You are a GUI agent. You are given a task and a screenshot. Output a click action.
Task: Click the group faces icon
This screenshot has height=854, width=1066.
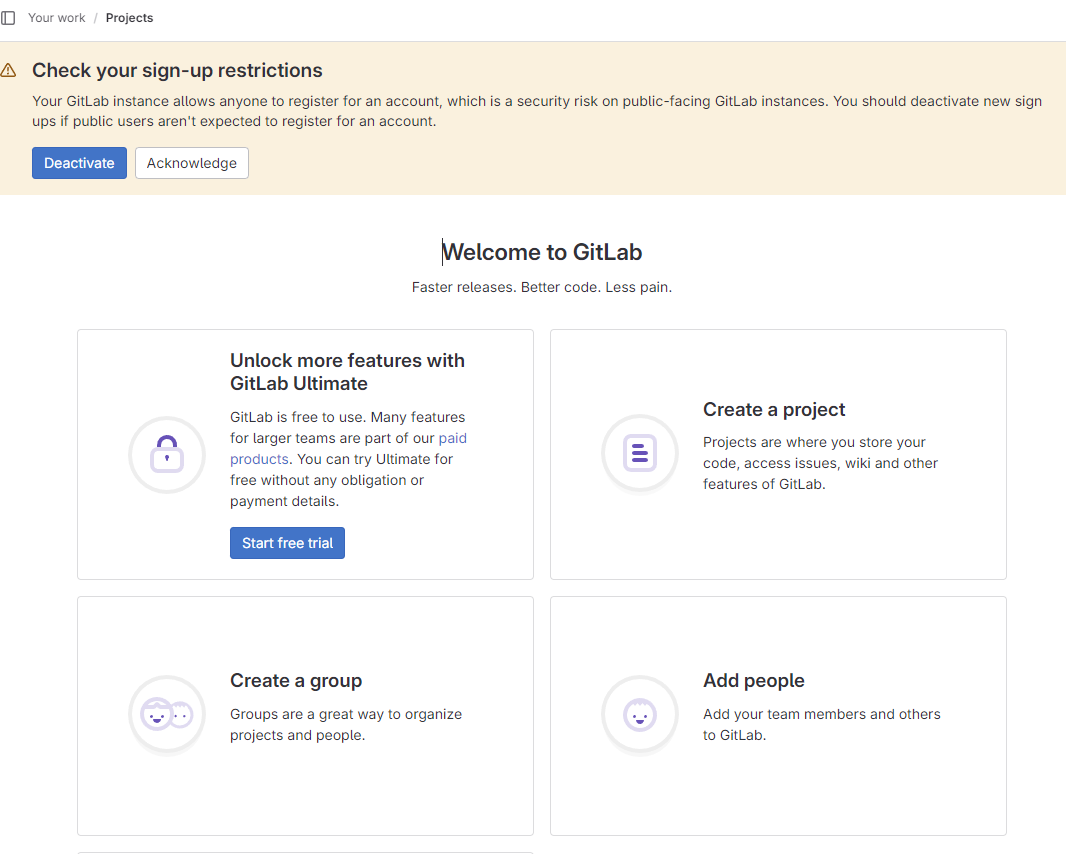(167, 715)
